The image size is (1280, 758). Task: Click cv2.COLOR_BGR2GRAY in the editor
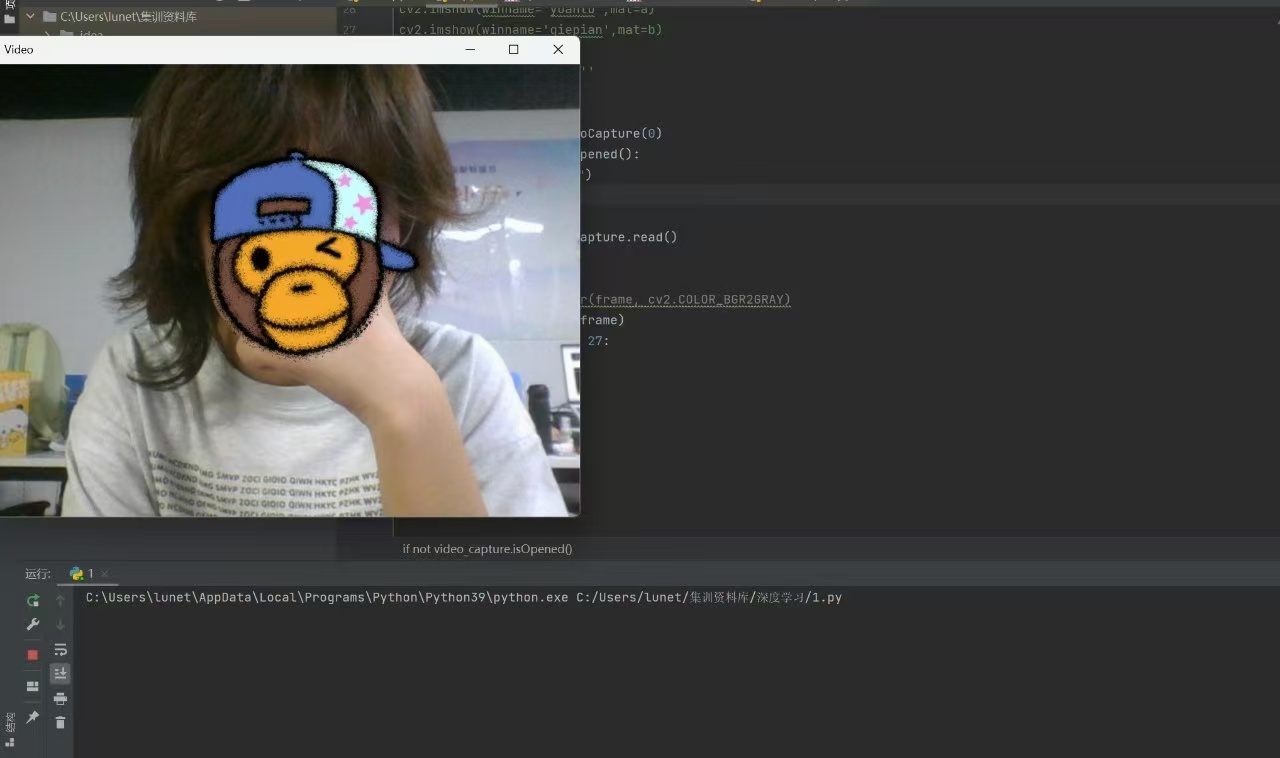tap(719, 299)
